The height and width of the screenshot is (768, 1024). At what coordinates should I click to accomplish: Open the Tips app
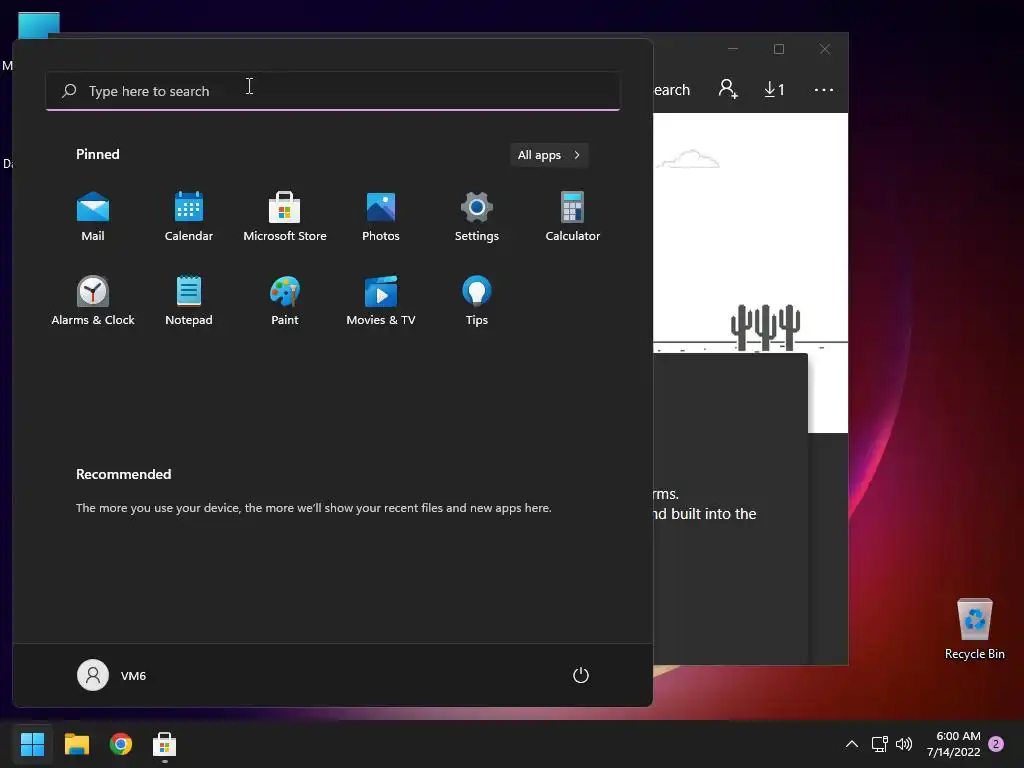[477, 301]
